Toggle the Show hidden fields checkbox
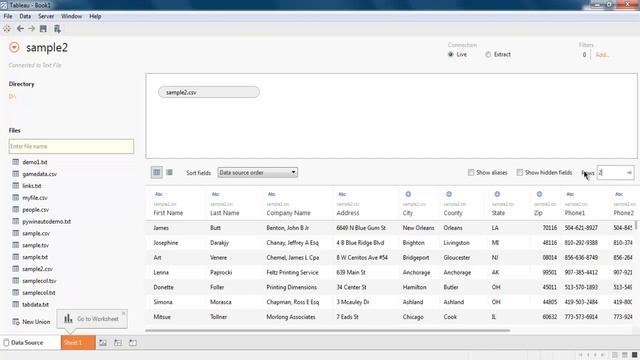Viewport: 640px width, 360px height. coord(520,172)
